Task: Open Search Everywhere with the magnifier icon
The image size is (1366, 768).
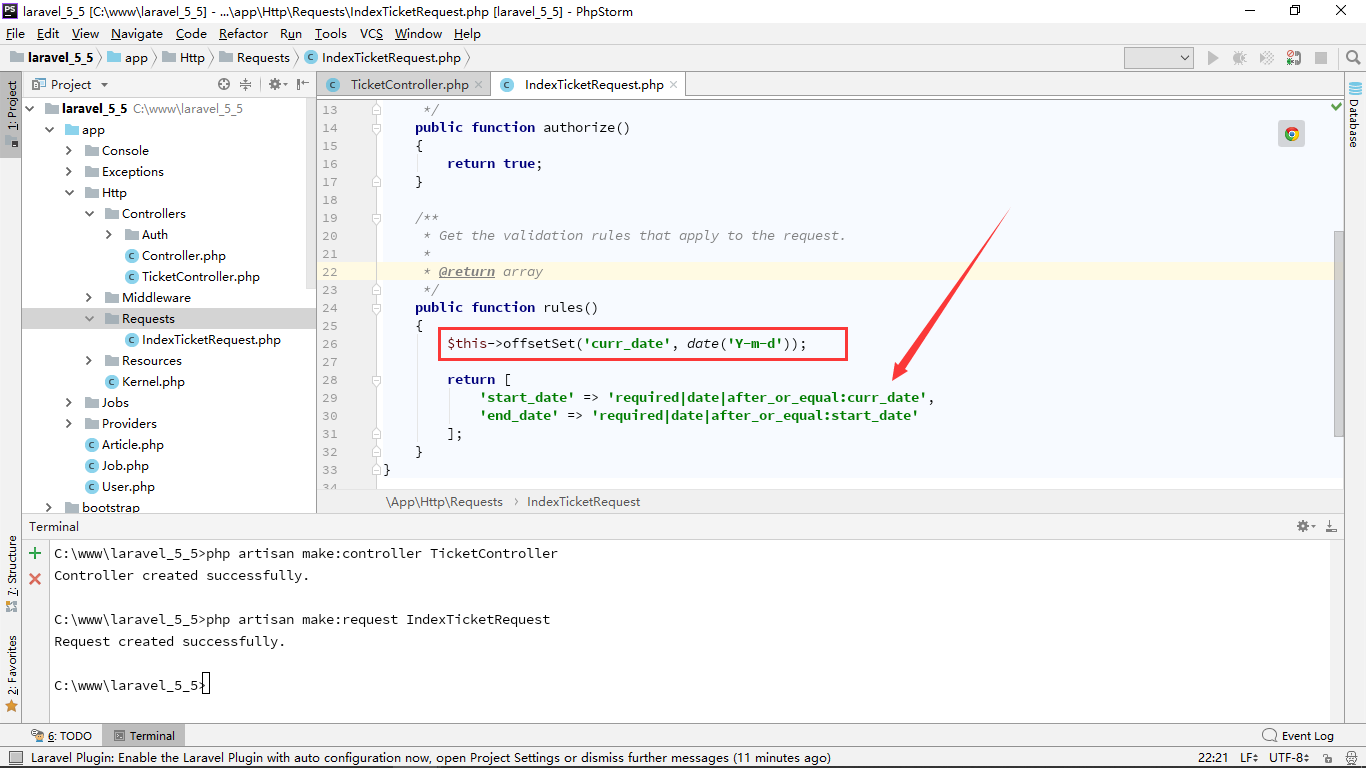Action: click(1352, 58)
